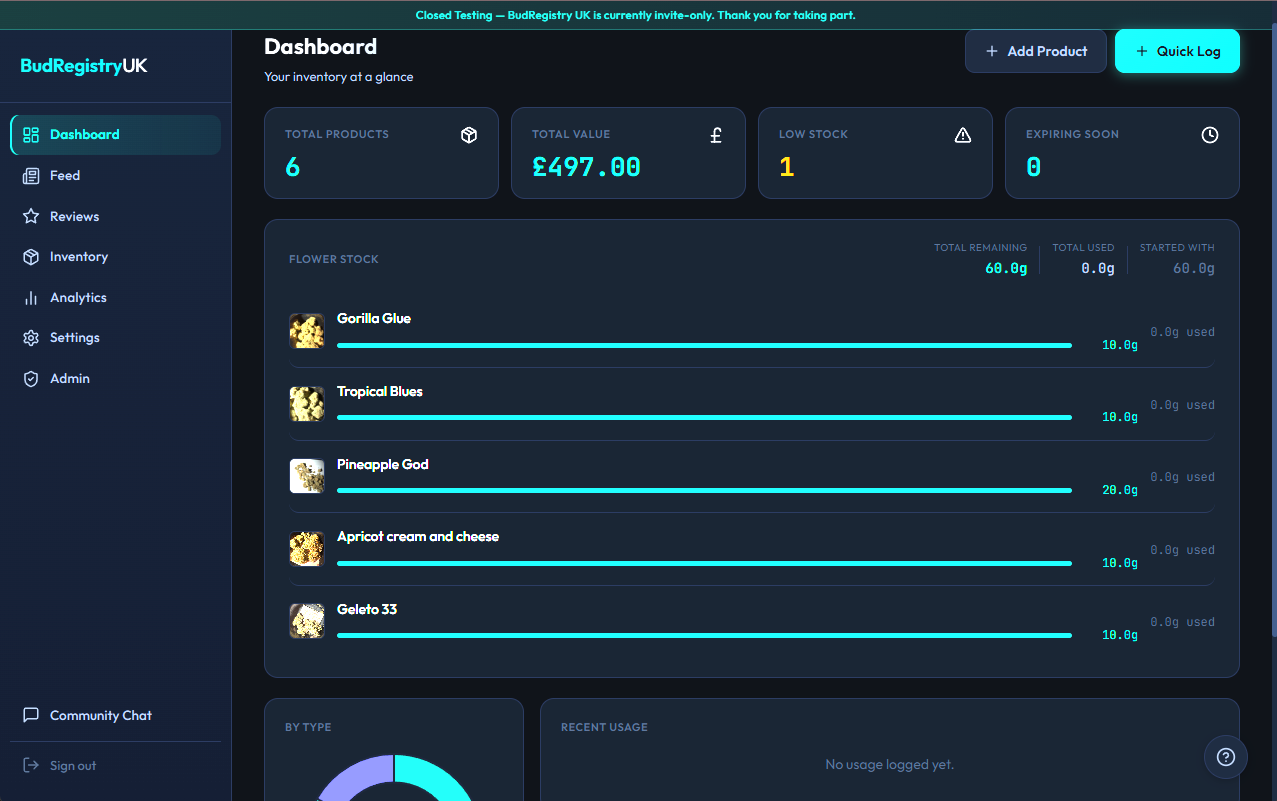The height and width of the screenshot is (801, 1277).
Task: Switch to the Feed section
Action: [x=64, y=175]
